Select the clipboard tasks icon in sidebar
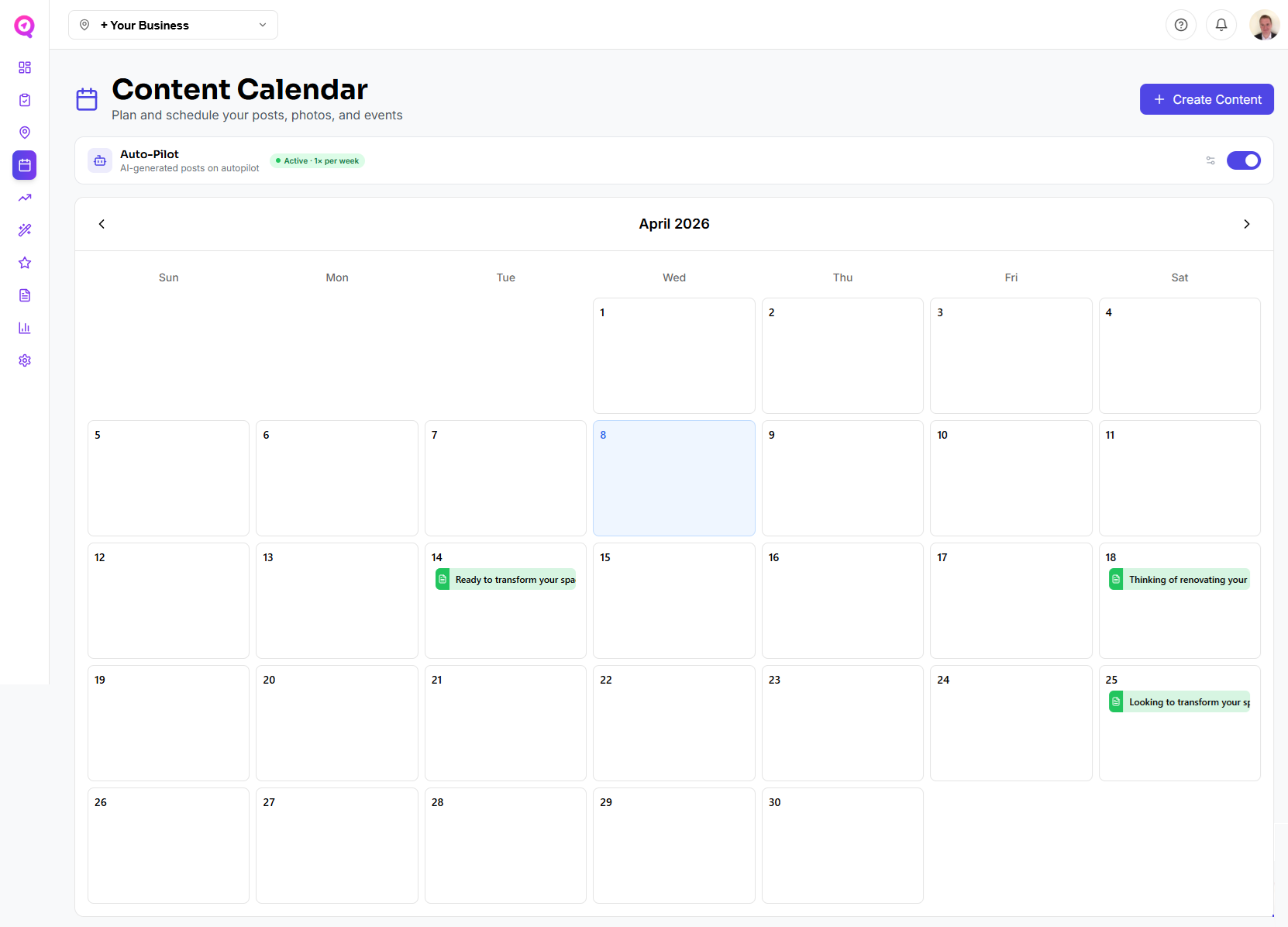Screen dimensions: 1288x927 [25, 100]
